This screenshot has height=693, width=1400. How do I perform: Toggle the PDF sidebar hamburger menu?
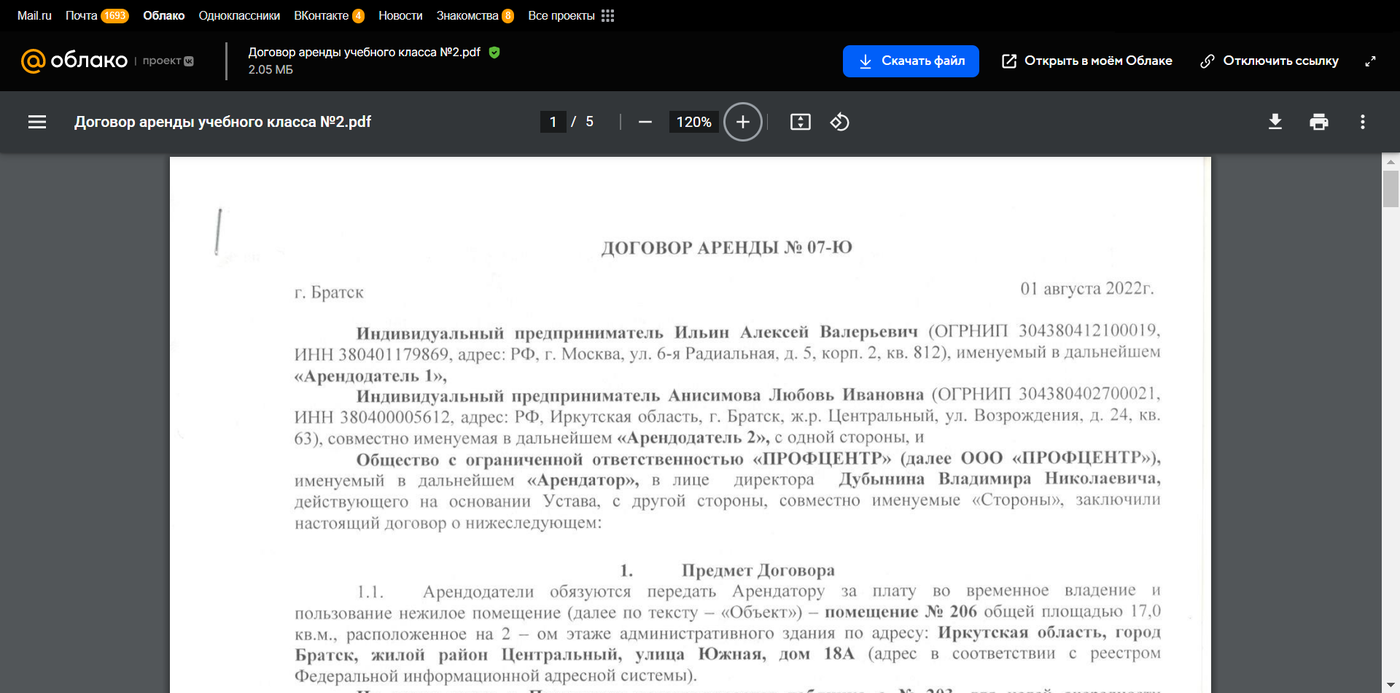[37, 122]
